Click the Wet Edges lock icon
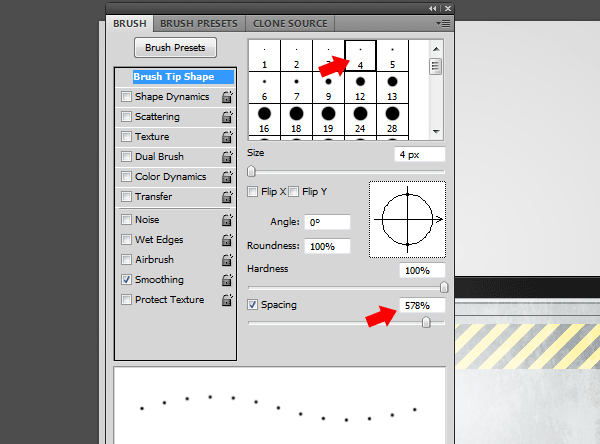Screen dimensions: 600x444 point(227,240)
